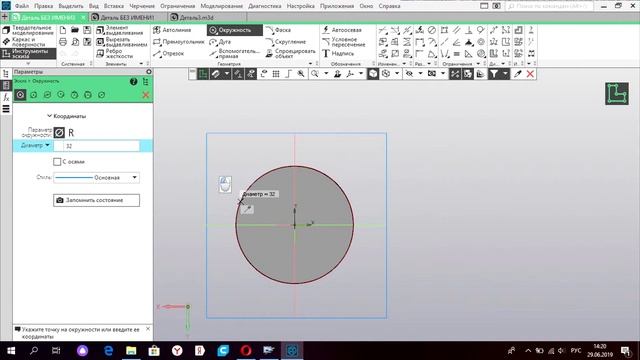Select the Фаска chamfer tool
Viewport: 640px width, 360px height.
point(278,30)
